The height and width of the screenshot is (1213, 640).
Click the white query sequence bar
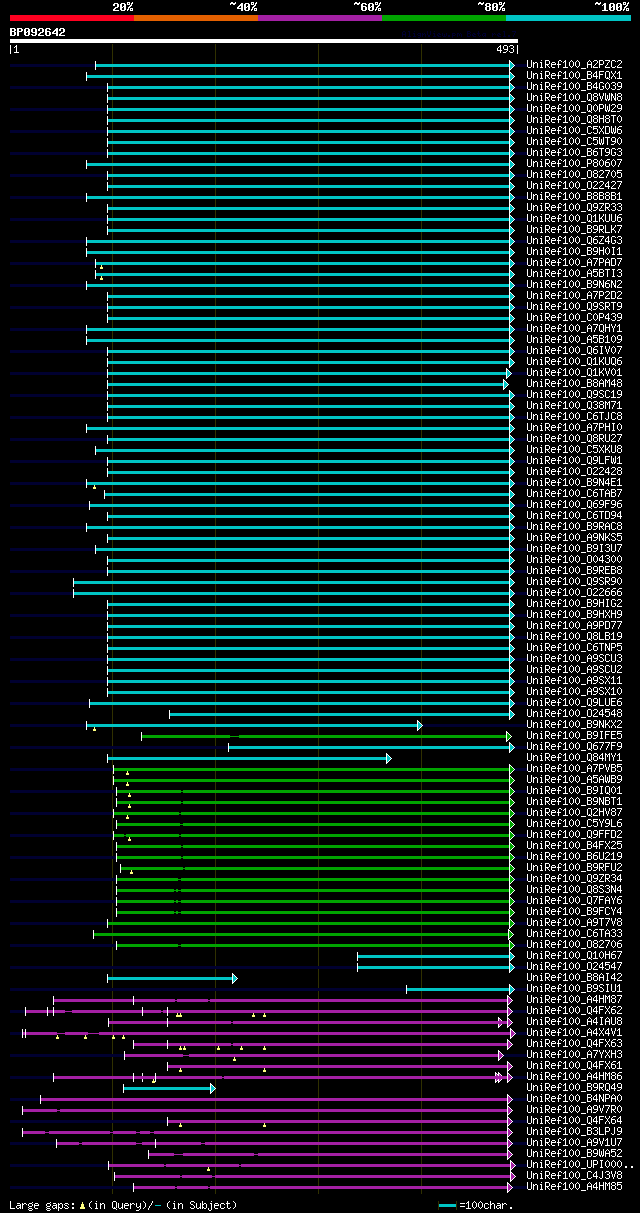click(x=264, y=41)
